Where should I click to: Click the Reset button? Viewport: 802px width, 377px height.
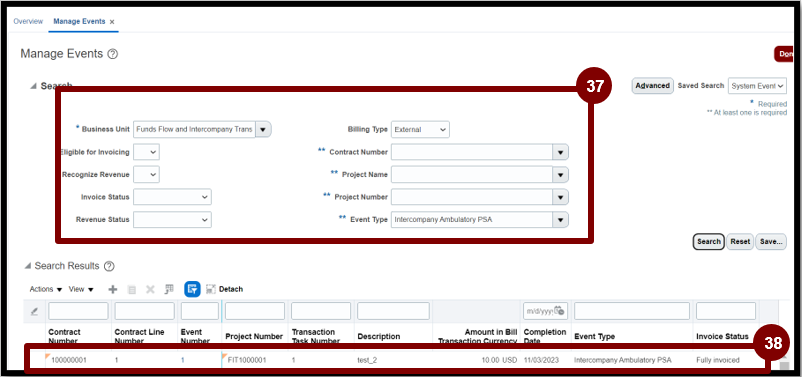(740, 241)
